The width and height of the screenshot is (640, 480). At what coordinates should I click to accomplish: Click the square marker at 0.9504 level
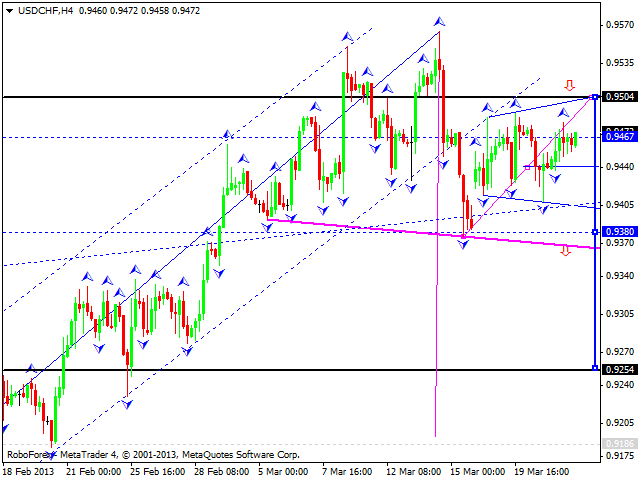click(596, 97)
